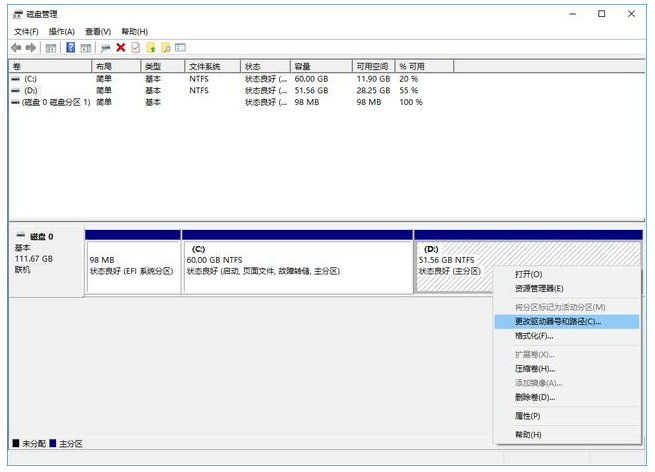Screen dimensions: 655x472
Task: Choose 资源管理器(E) in context menu
Action: click(x=567, y=289)
